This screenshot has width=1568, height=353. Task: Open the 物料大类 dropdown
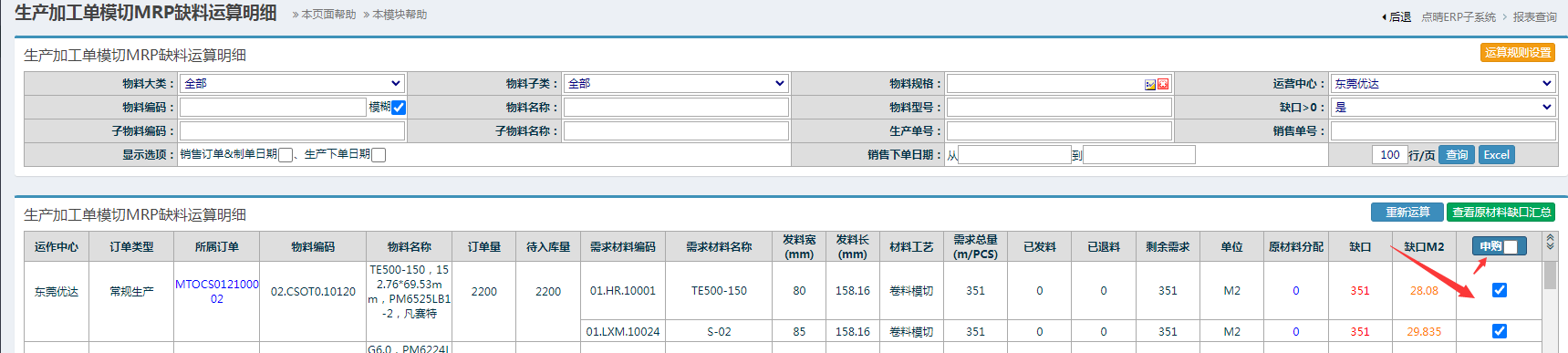292,83
